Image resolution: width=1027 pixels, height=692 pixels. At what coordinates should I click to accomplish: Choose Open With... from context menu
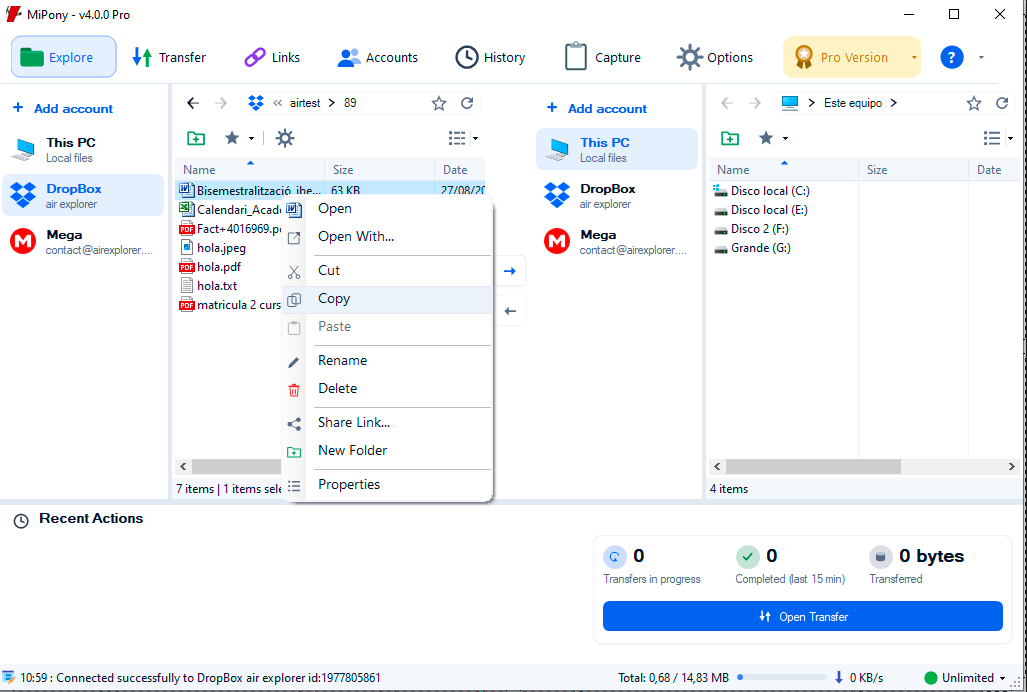click(386, 237)
